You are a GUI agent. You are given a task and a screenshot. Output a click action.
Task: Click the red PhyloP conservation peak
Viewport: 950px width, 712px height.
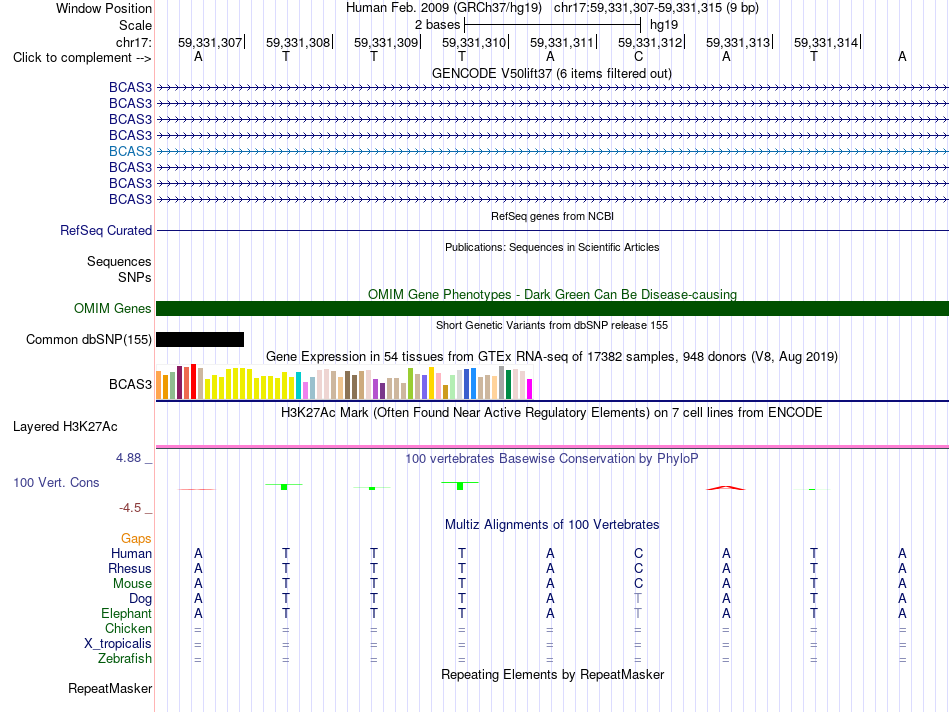tap(726, 488)
